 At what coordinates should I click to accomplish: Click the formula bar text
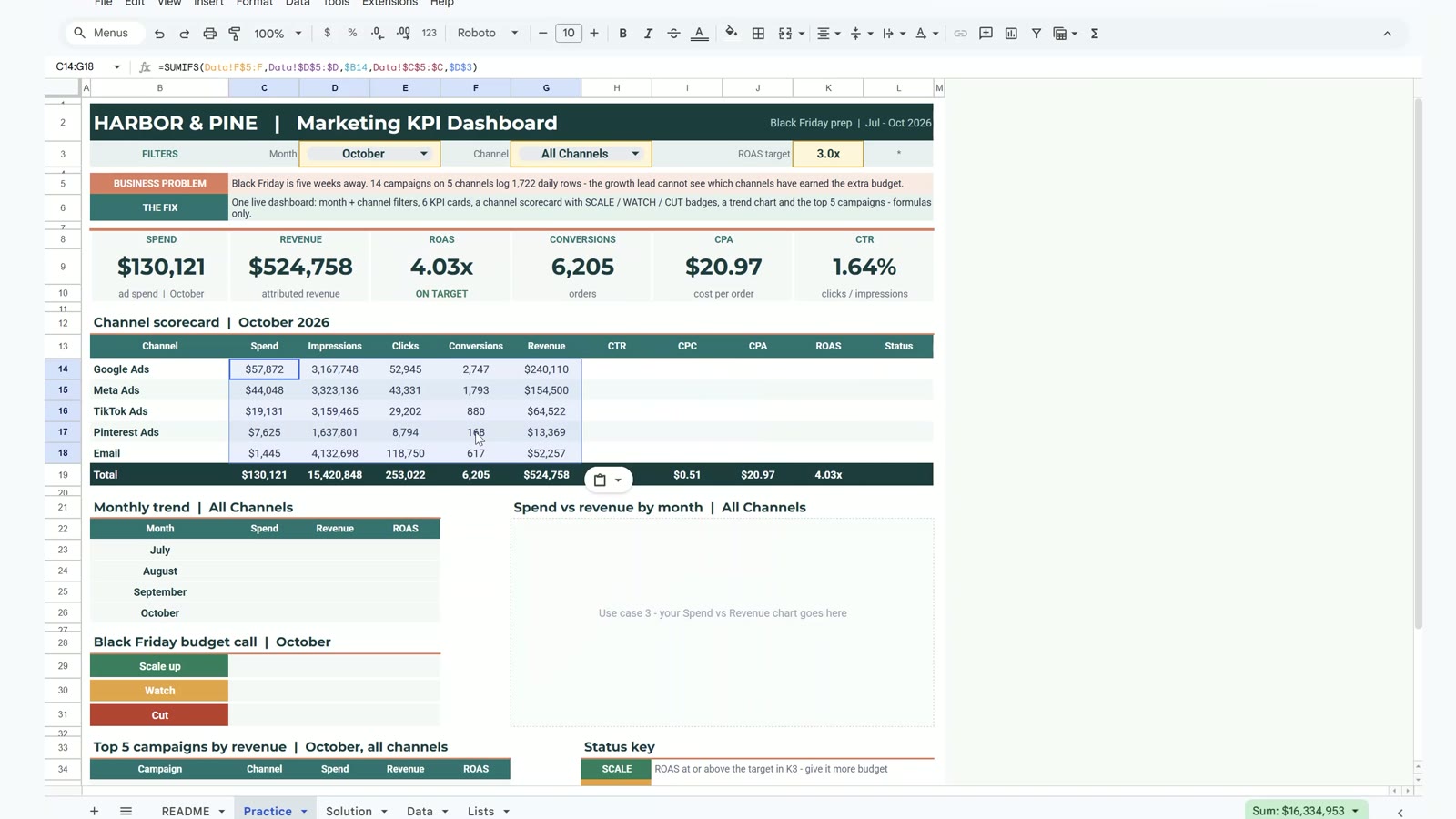(x=318, y=67)
